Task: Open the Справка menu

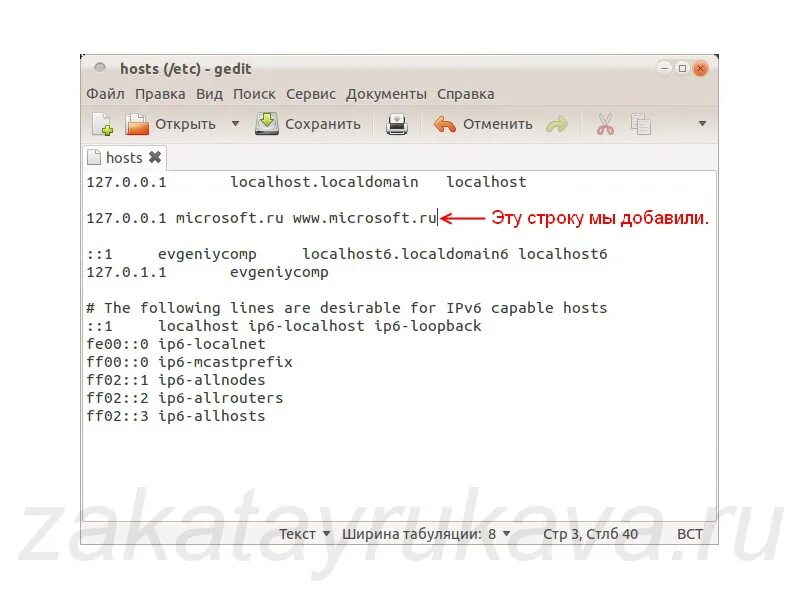Action: point(465,94)
